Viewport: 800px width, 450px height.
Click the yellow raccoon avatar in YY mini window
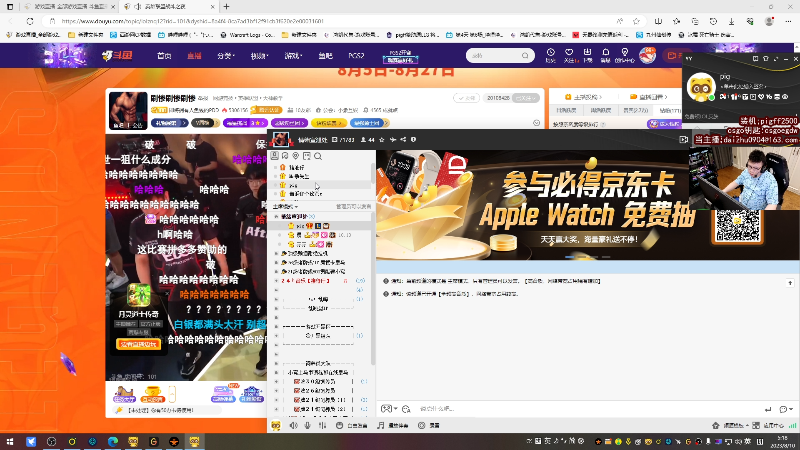[701, 87]
